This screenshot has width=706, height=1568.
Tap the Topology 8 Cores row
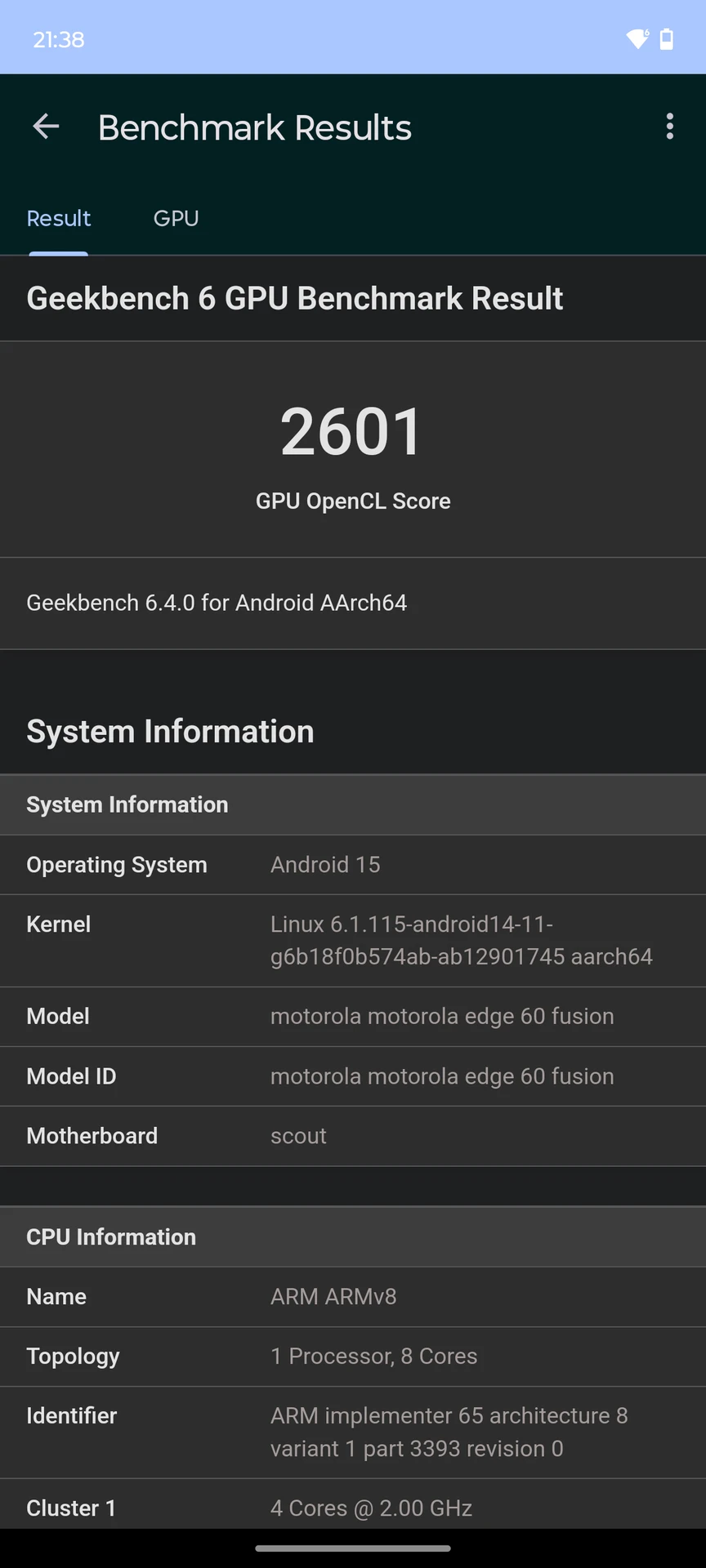(353, 1356)
